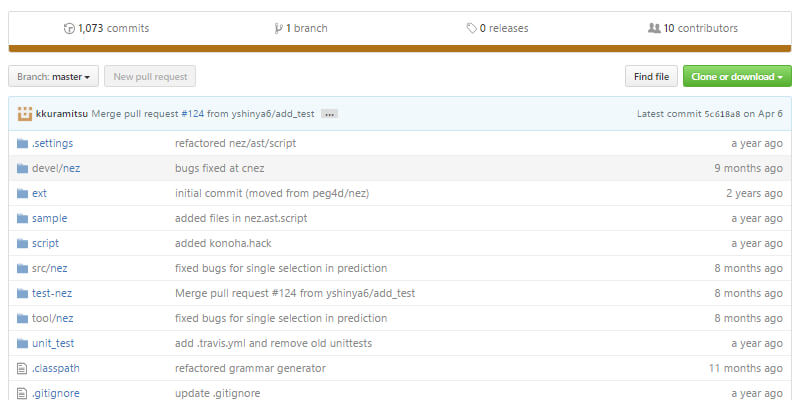Click kkuramitsu's avatar thumbnail
800x400 pixels.
(25, 114)
